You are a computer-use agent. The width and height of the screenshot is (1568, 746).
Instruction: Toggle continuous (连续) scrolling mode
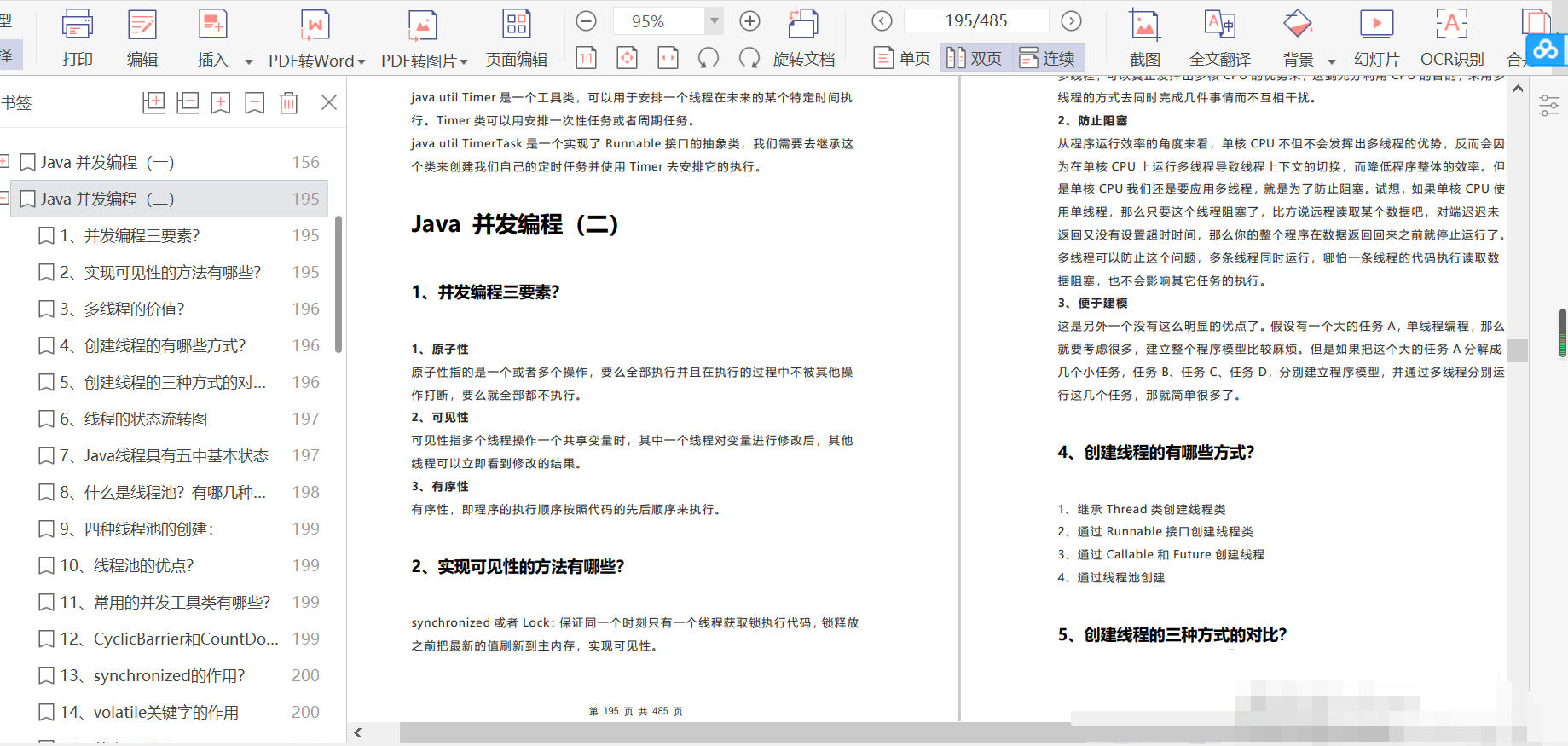(x=1048, y=58)
